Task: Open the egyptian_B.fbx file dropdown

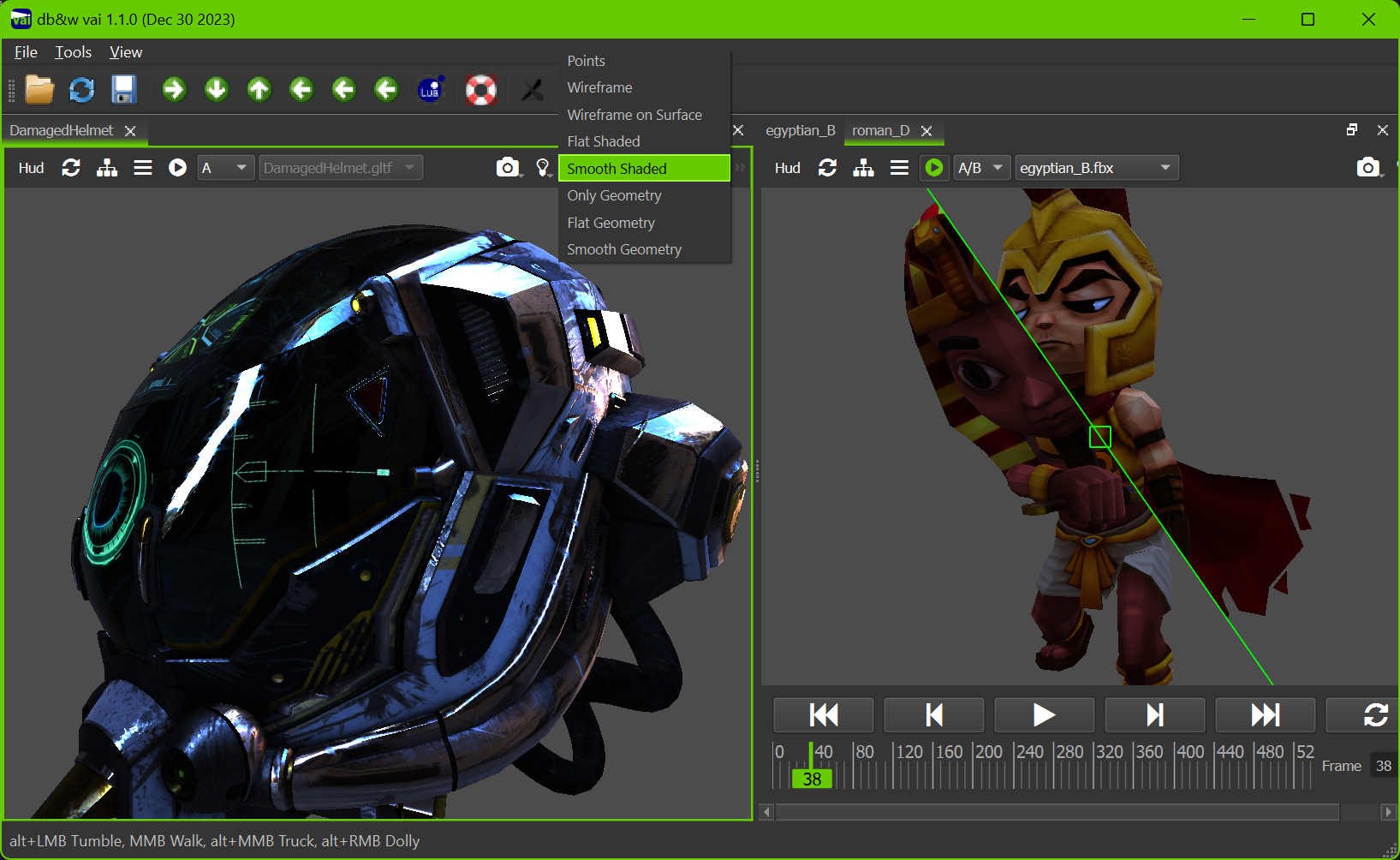Action: 1097,168
